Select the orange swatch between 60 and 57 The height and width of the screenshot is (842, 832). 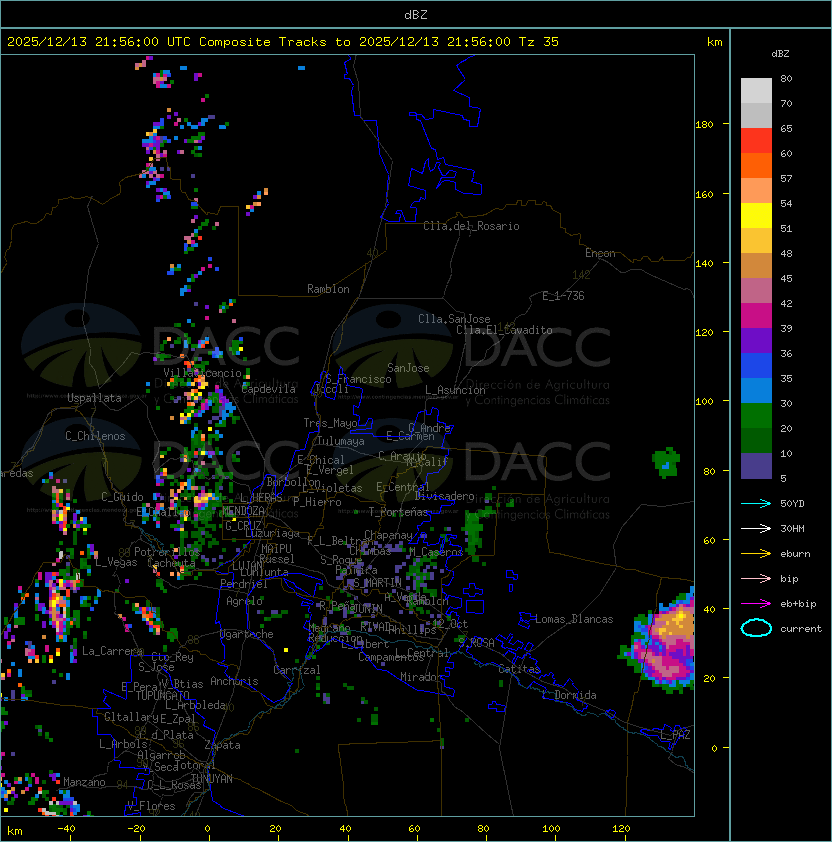tap(756, 165)
